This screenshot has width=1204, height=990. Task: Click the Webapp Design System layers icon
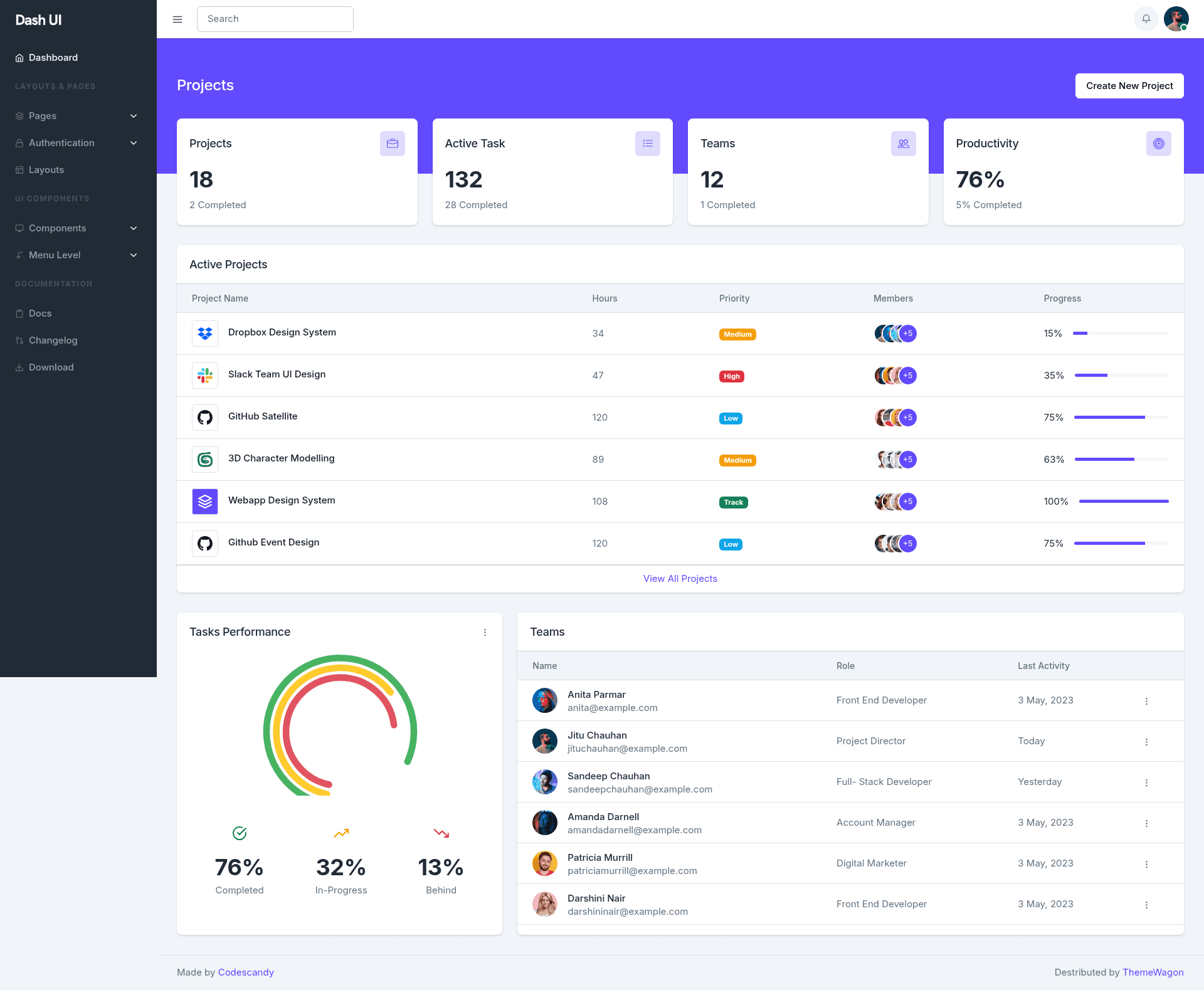click(x=205, y=502)
